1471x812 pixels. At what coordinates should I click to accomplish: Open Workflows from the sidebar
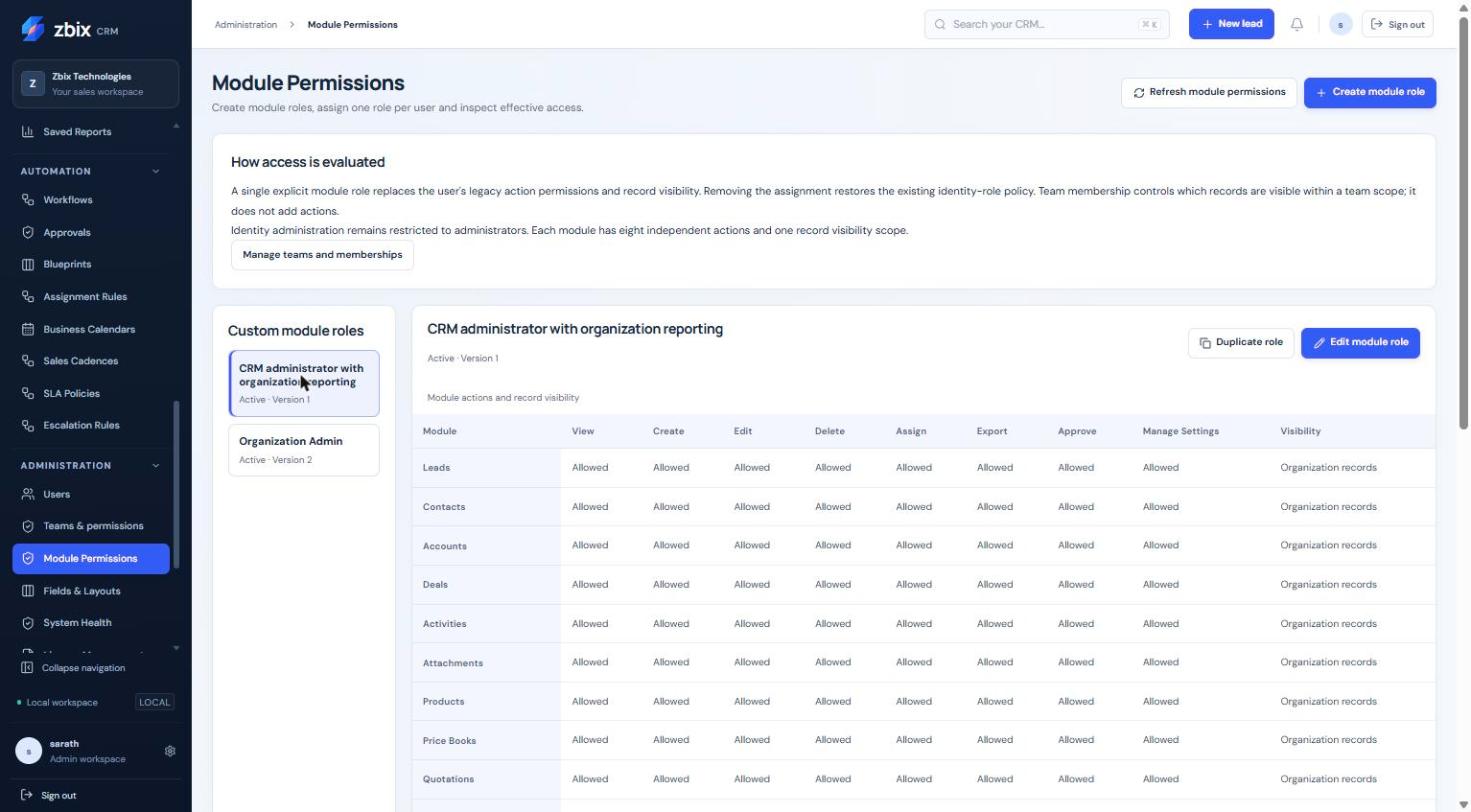[x=90, y=200]
